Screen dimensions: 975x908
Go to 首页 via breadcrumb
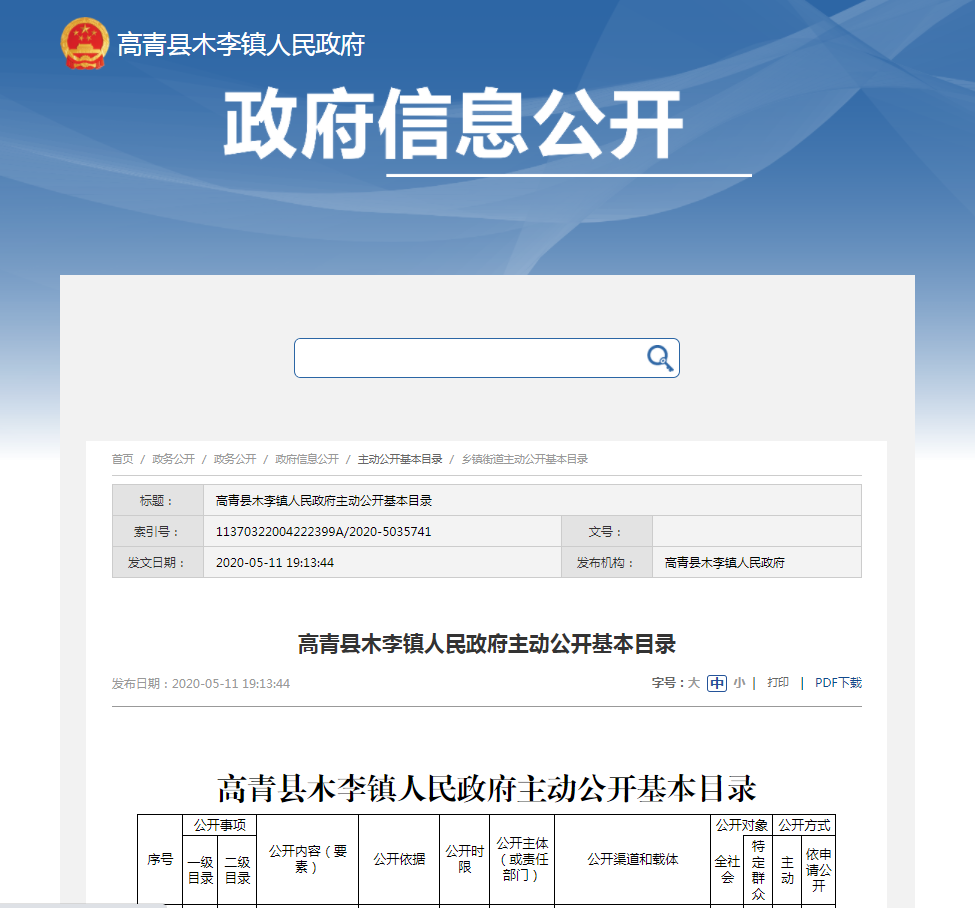122,459
